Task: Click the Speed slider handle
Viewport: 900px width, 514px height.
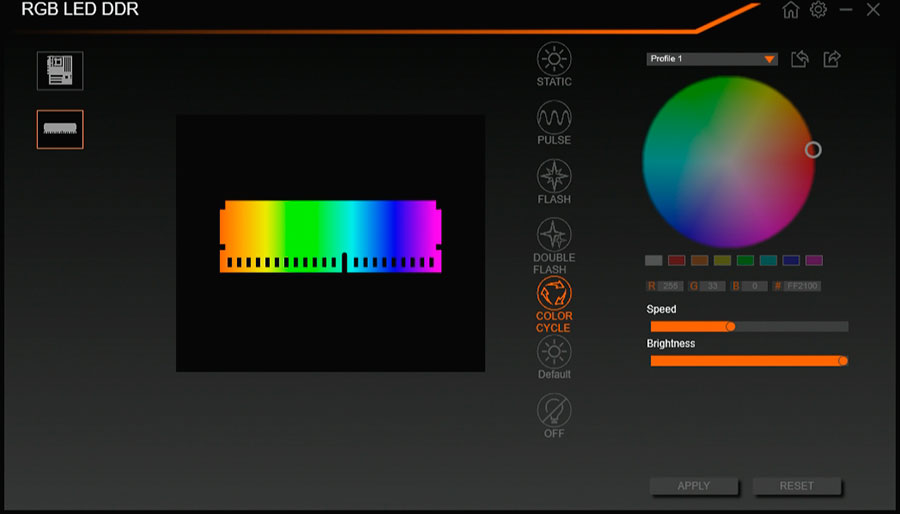Action: pos(730,326)
